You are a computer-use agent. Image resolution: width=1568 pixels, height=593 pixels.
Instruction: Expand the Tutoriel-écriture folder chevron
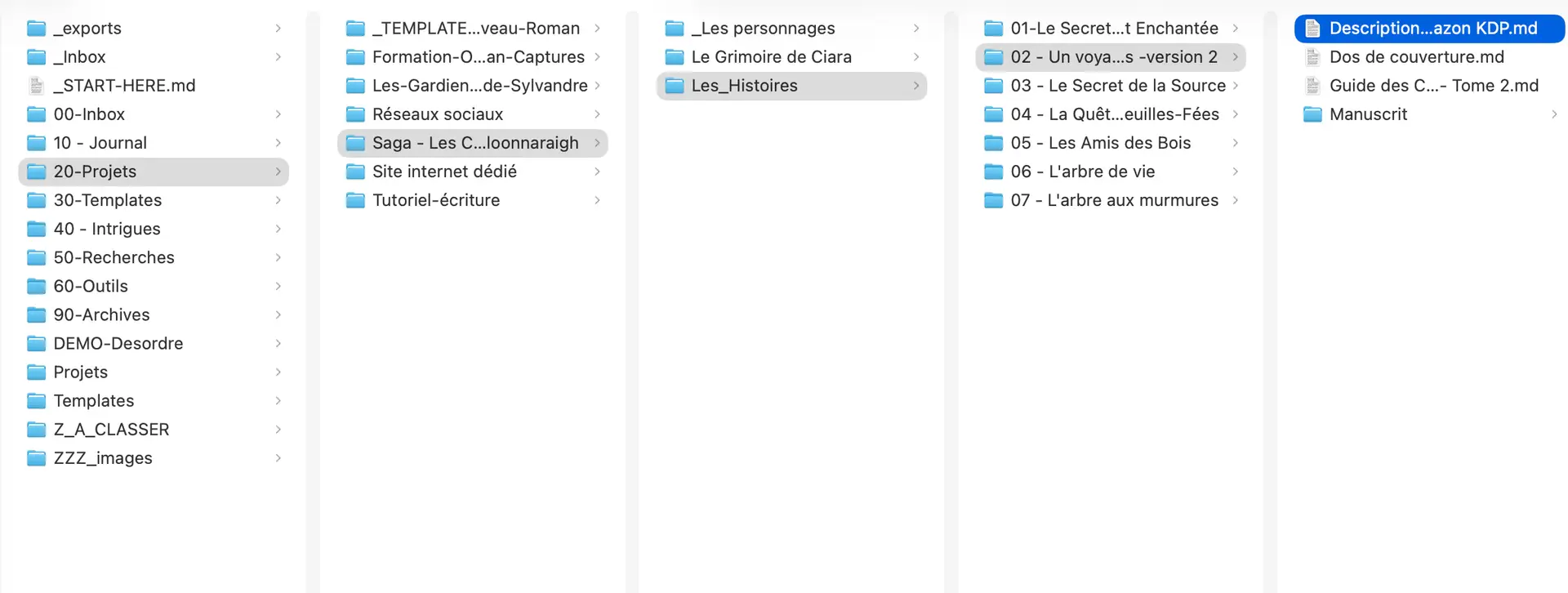(597, 200)
